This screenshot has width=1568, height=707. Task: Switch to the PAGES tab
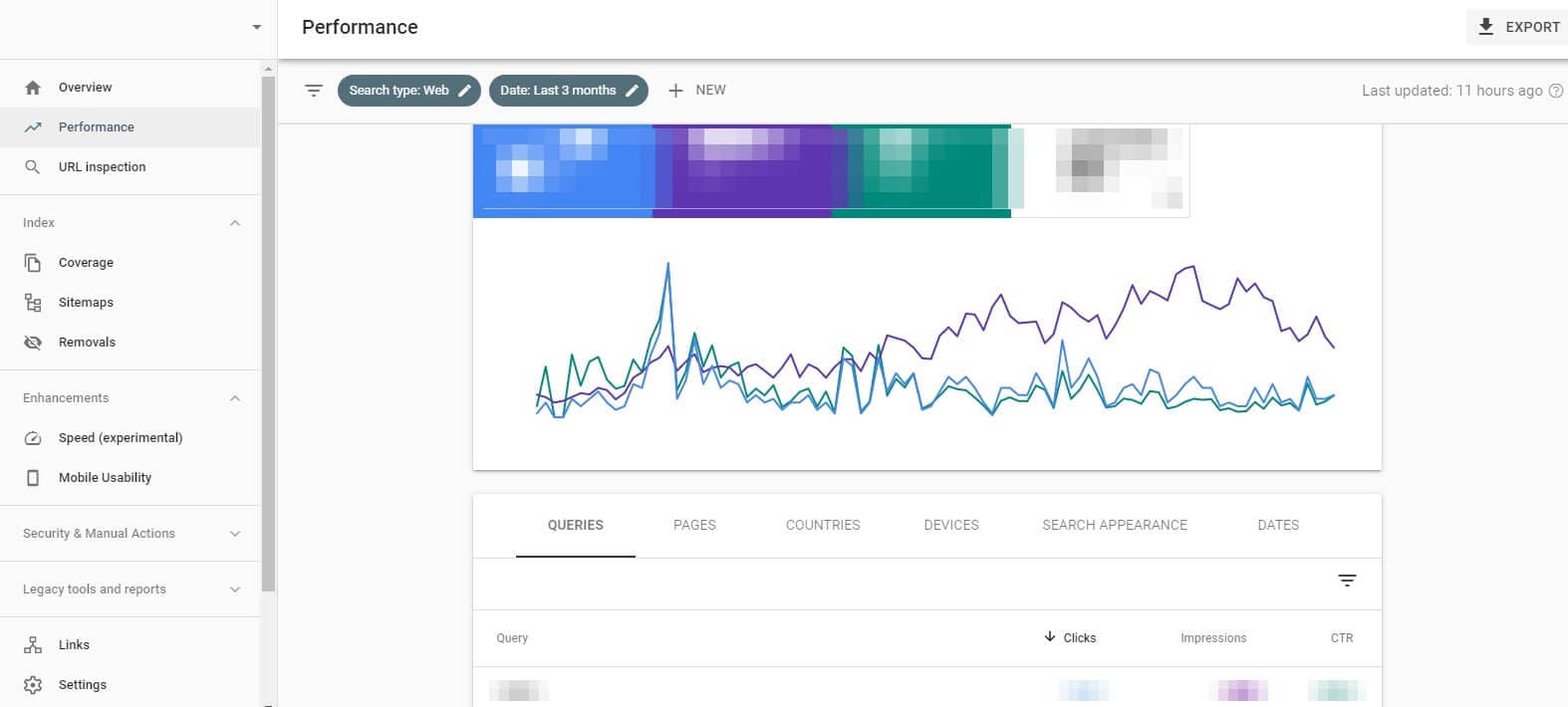pyautogui.click(x=694, y=525)
